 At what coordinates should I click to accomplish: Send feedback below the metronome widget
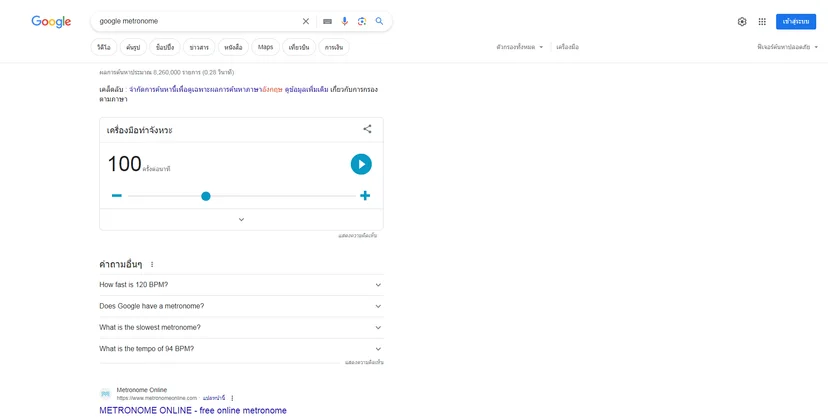[357, 236]
